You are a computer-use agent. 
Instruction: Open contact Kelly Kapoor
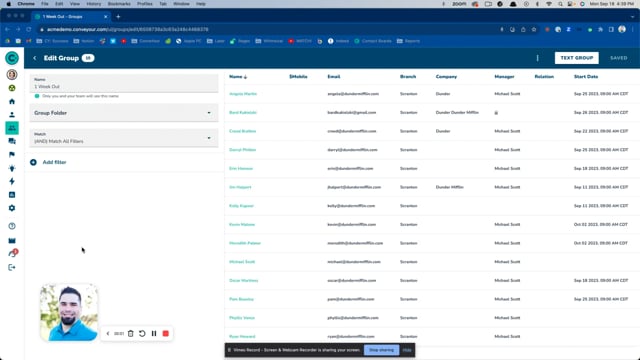pos(241,206)
